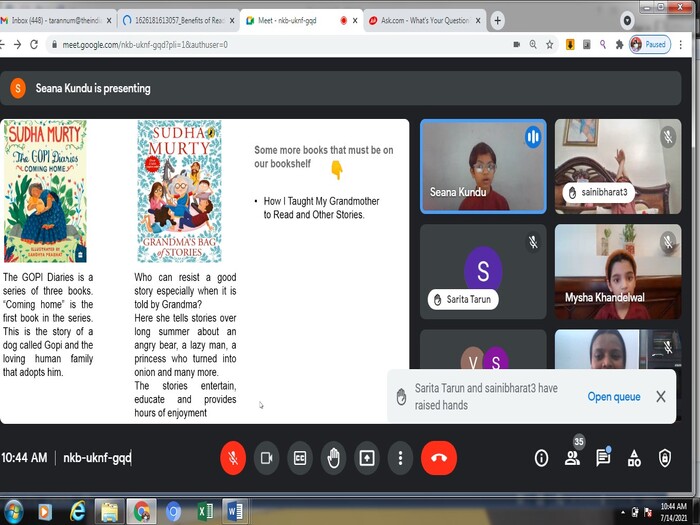Click 'How I Taught My Grandmother' bullet text
This screenshot has height=525, width=700.
321,201
